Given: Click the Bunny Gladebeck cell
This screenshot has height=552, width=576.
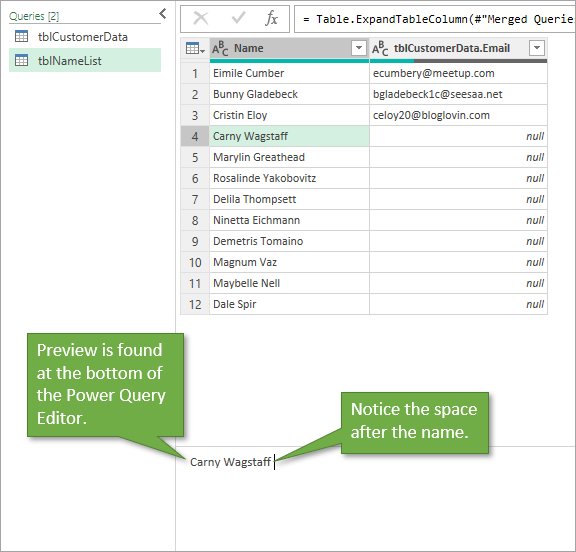Looking at the screenshot, I should point(289,94).
